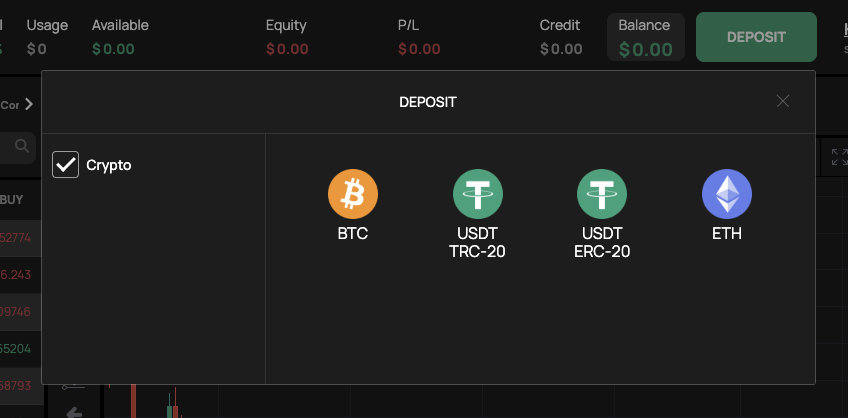Select the row with buy price ending 6.243
Image resolution: width=848 pixels, height=418 pixels.
pos(16,275)
